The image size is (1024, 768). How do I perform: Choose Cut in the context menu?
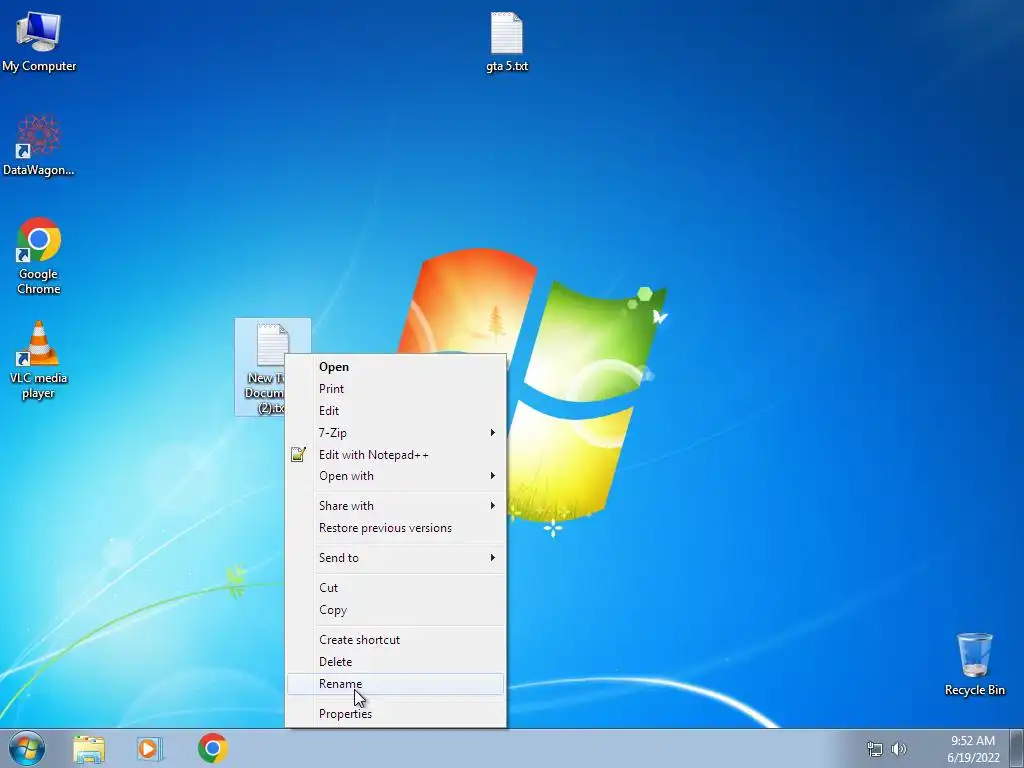tap(396, 588)
